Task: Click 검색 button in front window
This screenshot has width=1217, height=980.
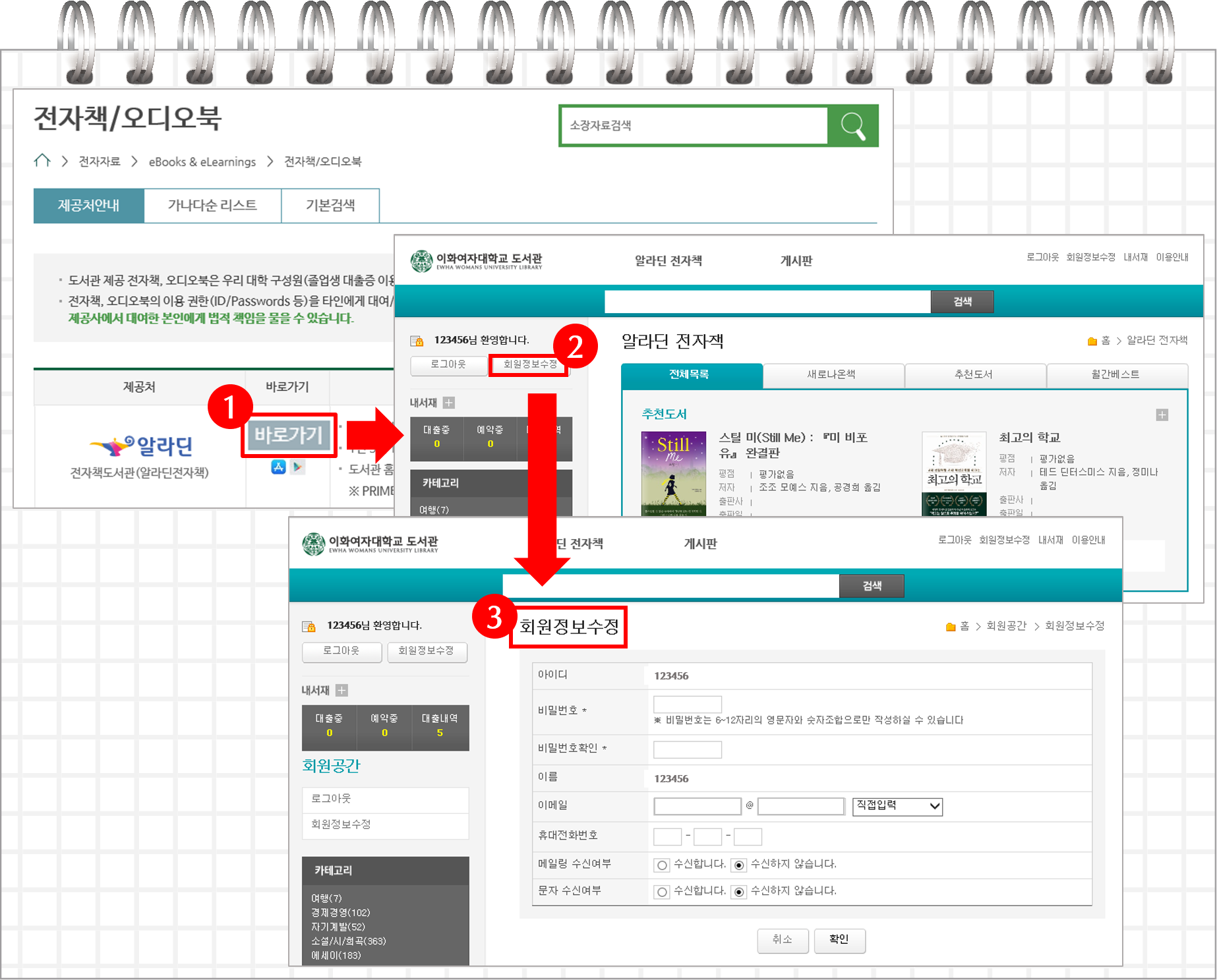Action: [x=872, y=586]
